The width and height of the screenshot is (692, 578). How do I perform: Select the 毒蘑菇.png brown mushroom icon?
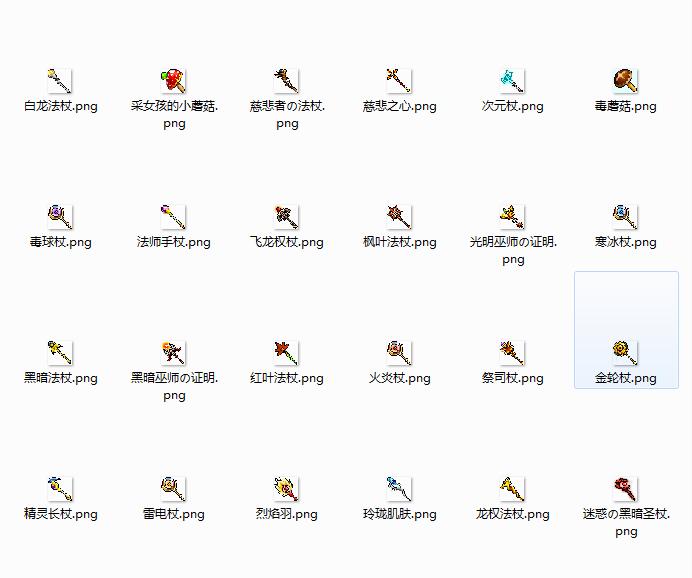tap(625, 81)
